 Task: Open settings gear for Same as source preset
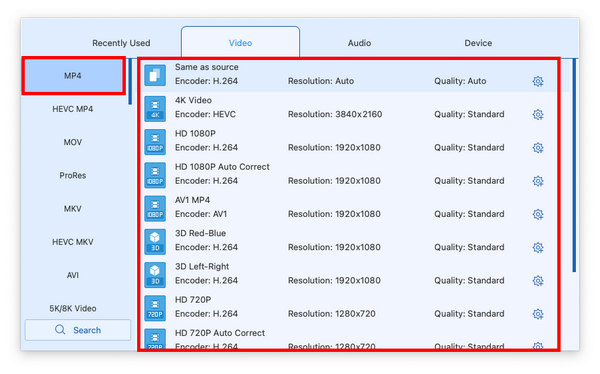538,81
